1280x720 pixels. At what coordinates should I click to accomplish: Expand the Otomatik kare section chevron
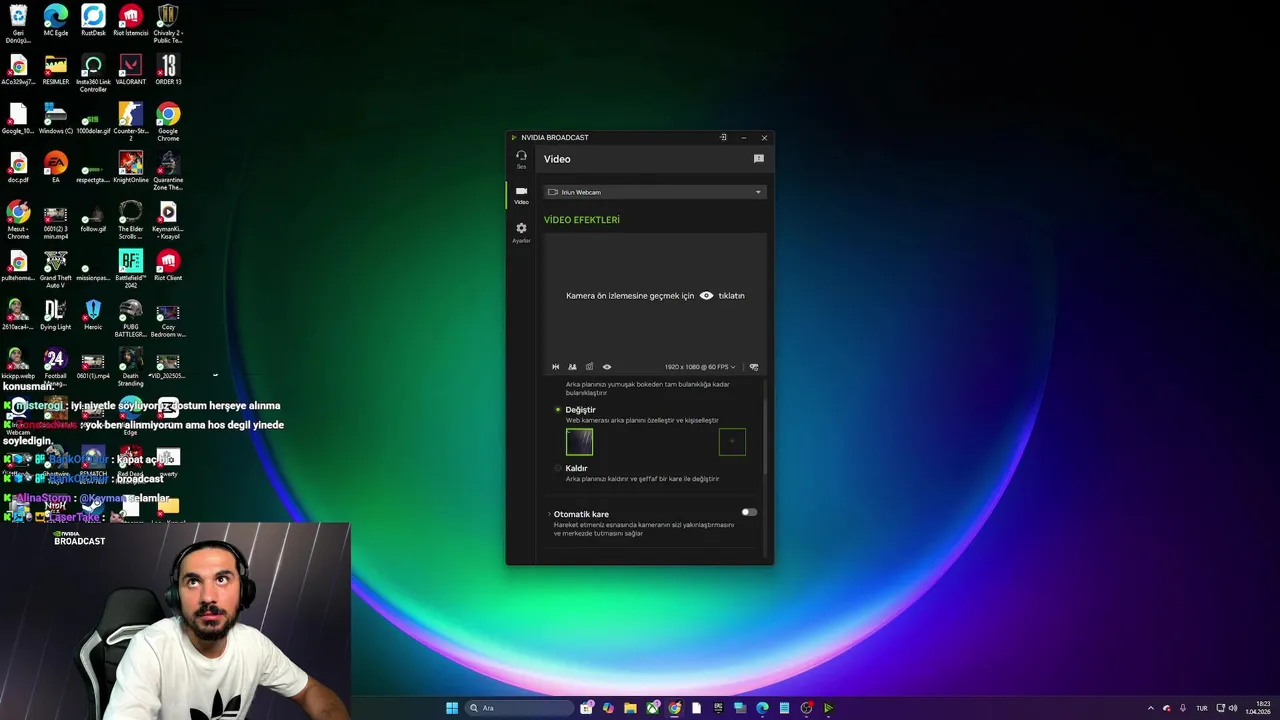(549, 514)
